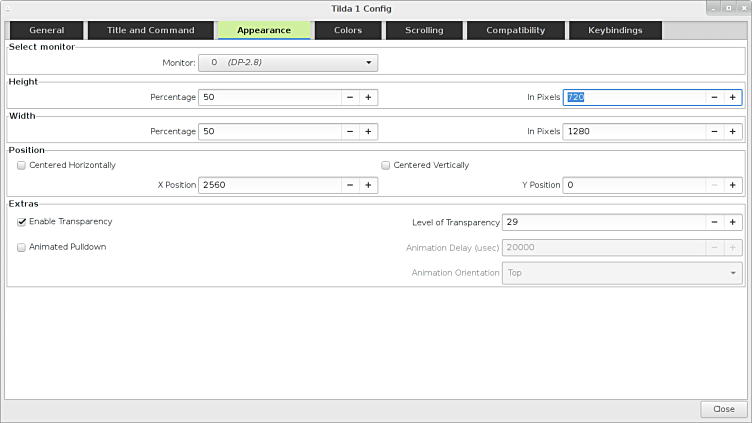Increase Y Position value

click(732, 185)
